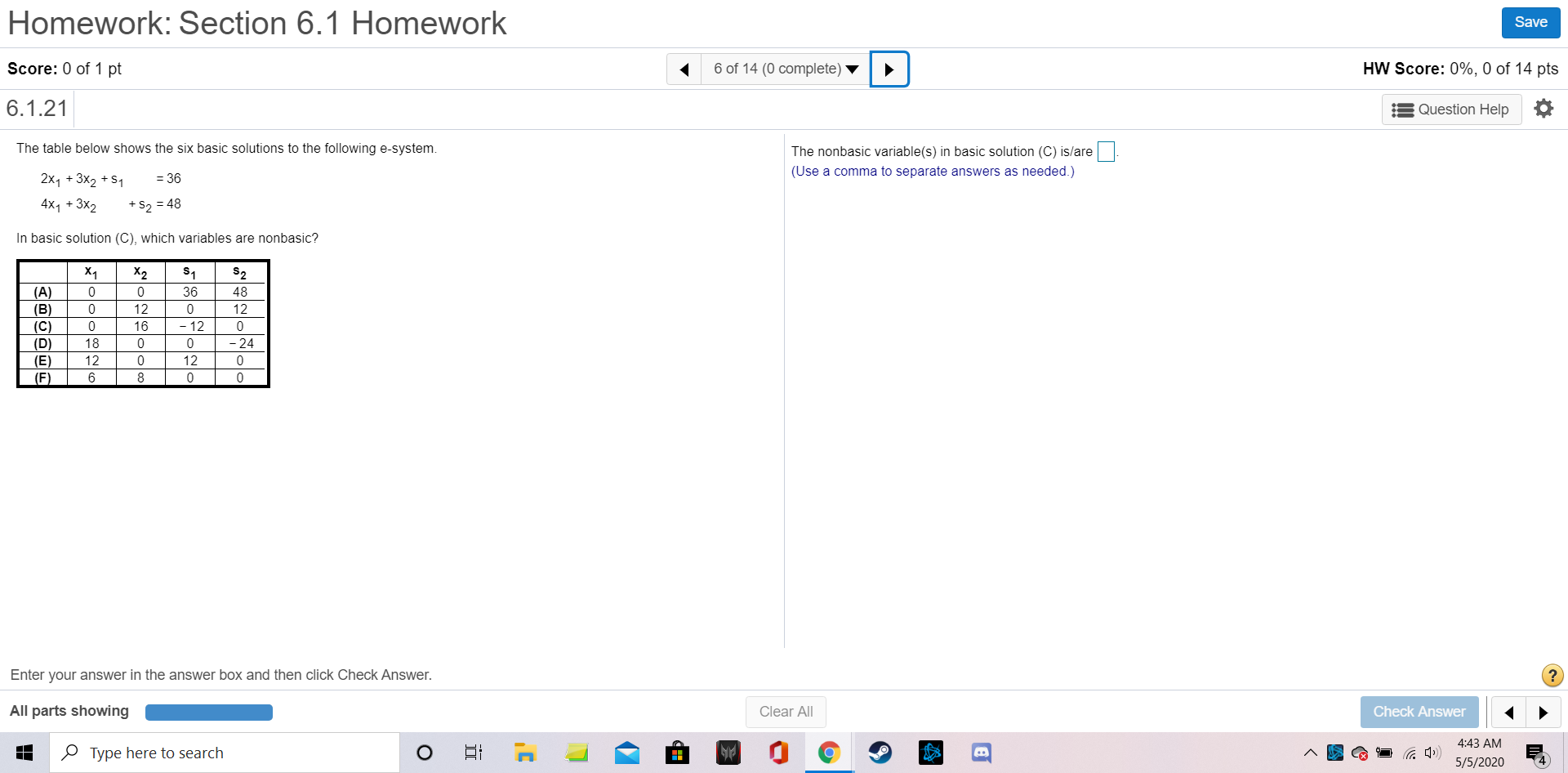Open Windows Start menu
1568x773 pixels.
(24, 753)
